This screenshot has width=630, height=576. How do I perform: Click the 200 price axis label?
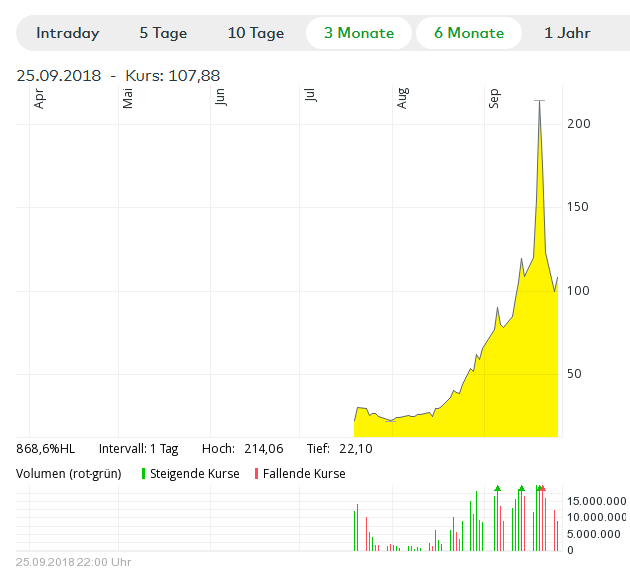coord(579,123)
